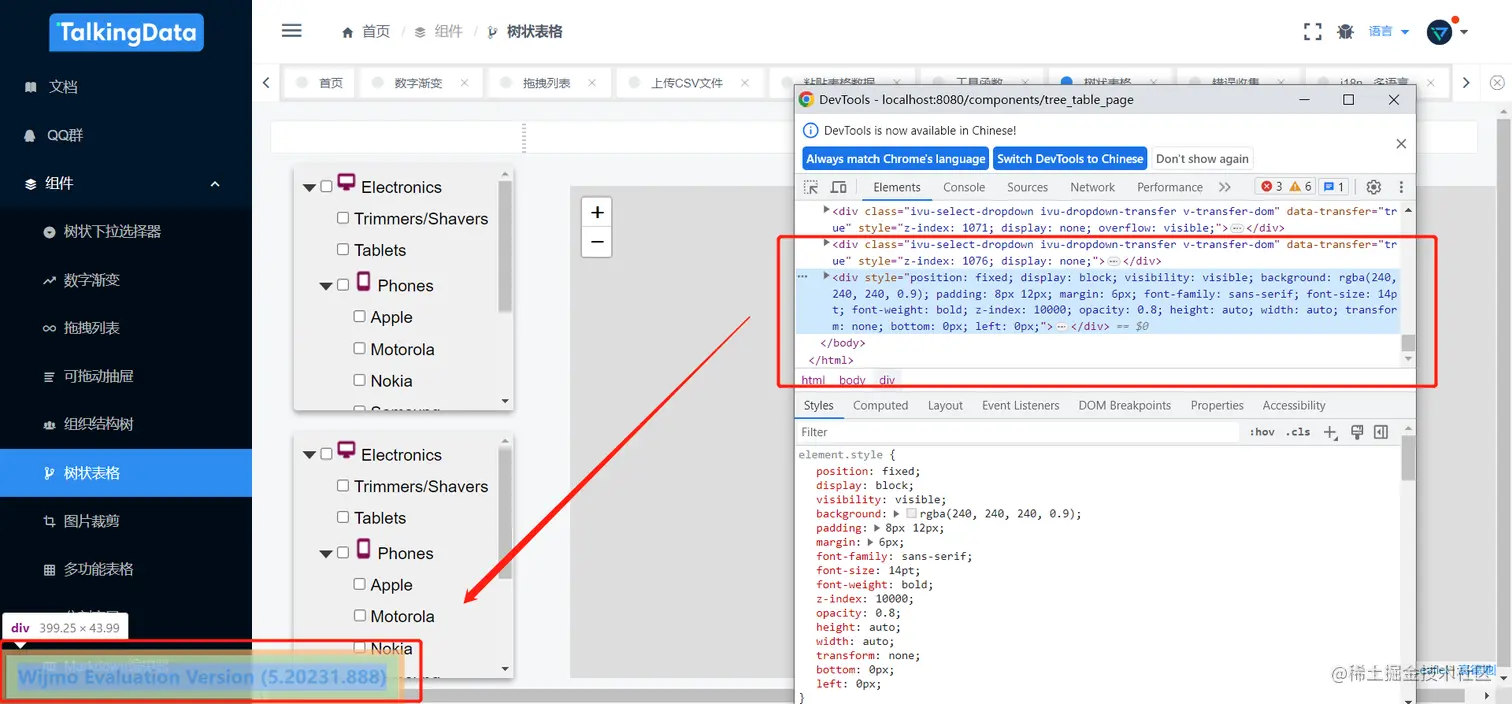This screenshot has width=1512, height=704.
Task: Collapse the Phones node in first tree
Action: (325, 286)
